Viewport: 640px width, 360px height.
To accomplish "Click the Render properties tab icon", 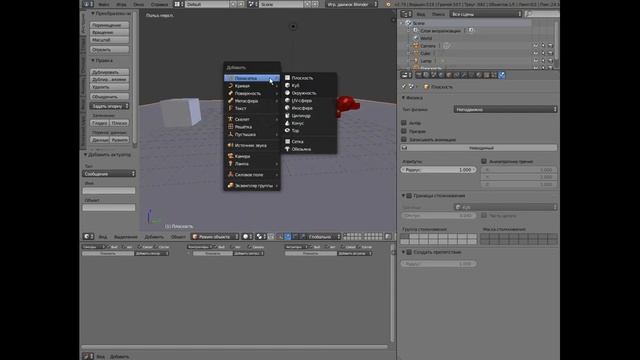I will pyautogui.click(x=419, y=75).
